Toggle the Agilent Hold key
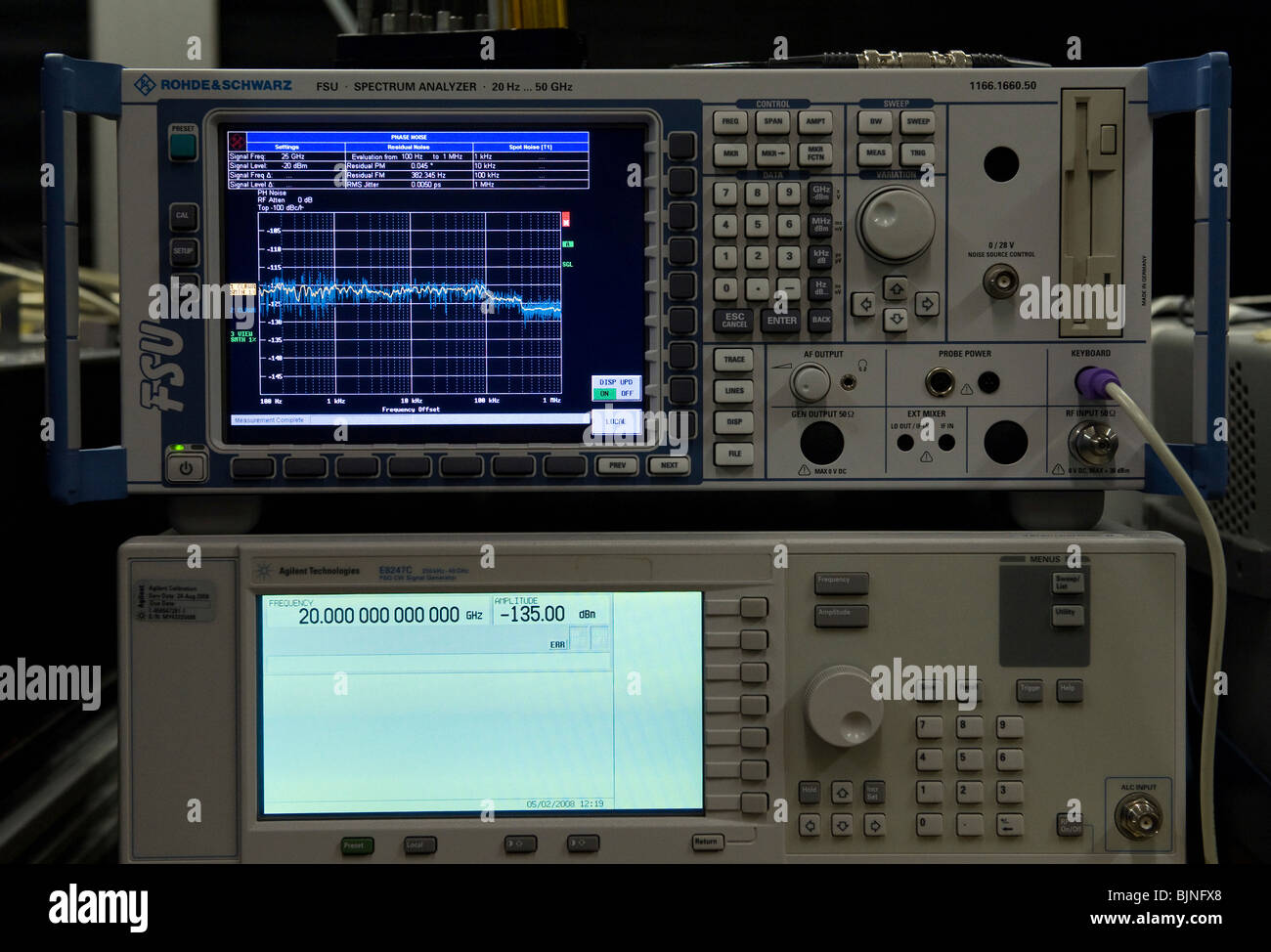The width and height of the screenshot is (1271, 952). click(810, 792)
